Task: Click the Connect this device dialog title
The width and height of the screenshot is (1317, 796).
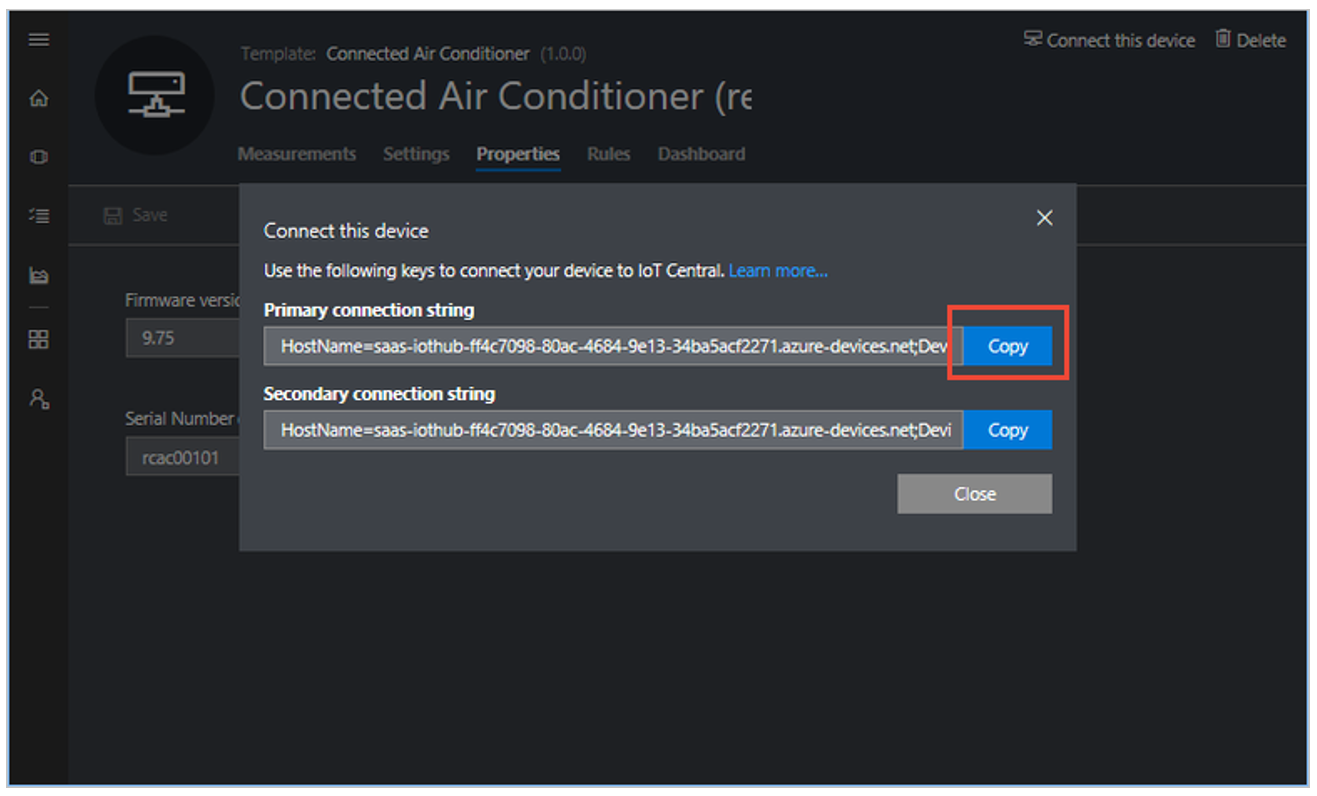Action: point(346,231)
